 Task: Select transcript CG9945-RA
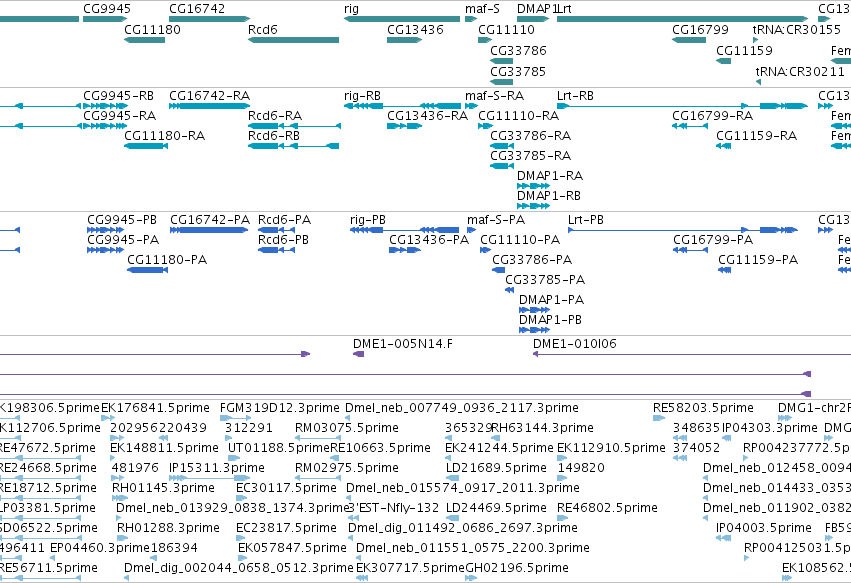[119, 116]
